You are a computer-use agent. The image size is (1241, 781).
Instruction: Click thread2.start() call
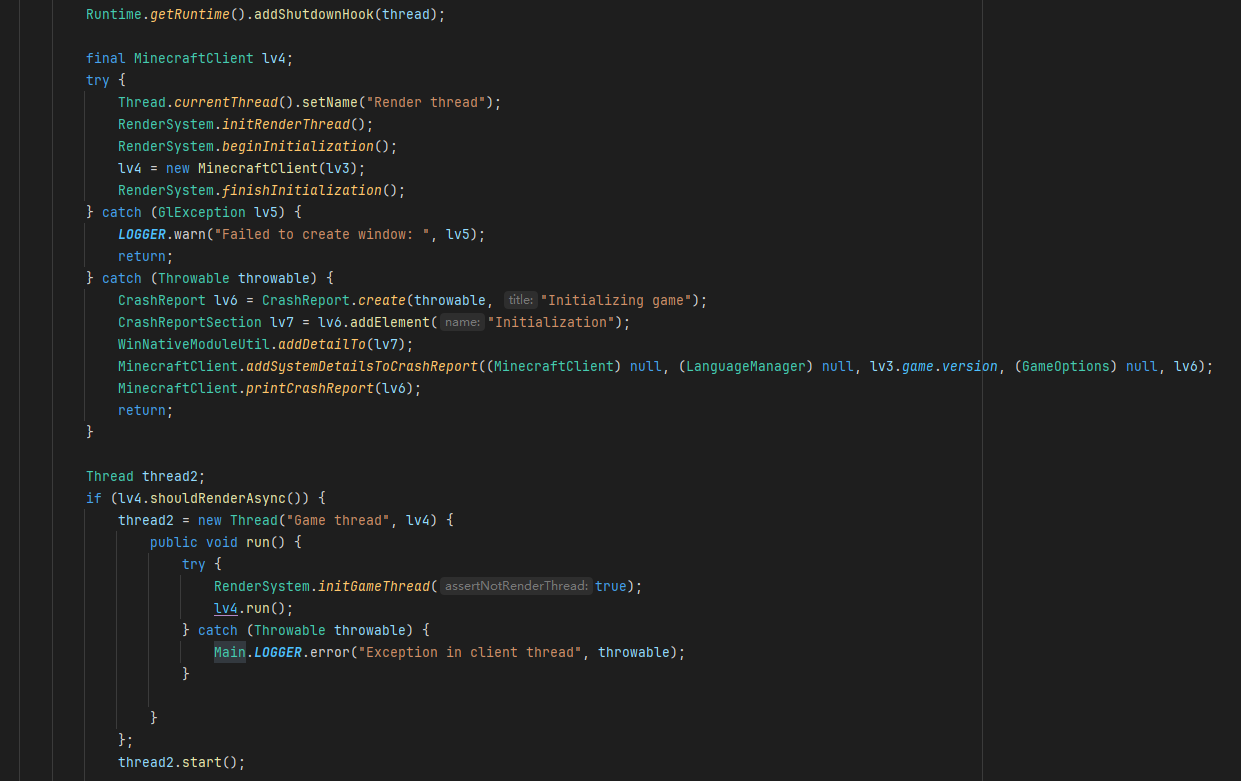[181, 763]
